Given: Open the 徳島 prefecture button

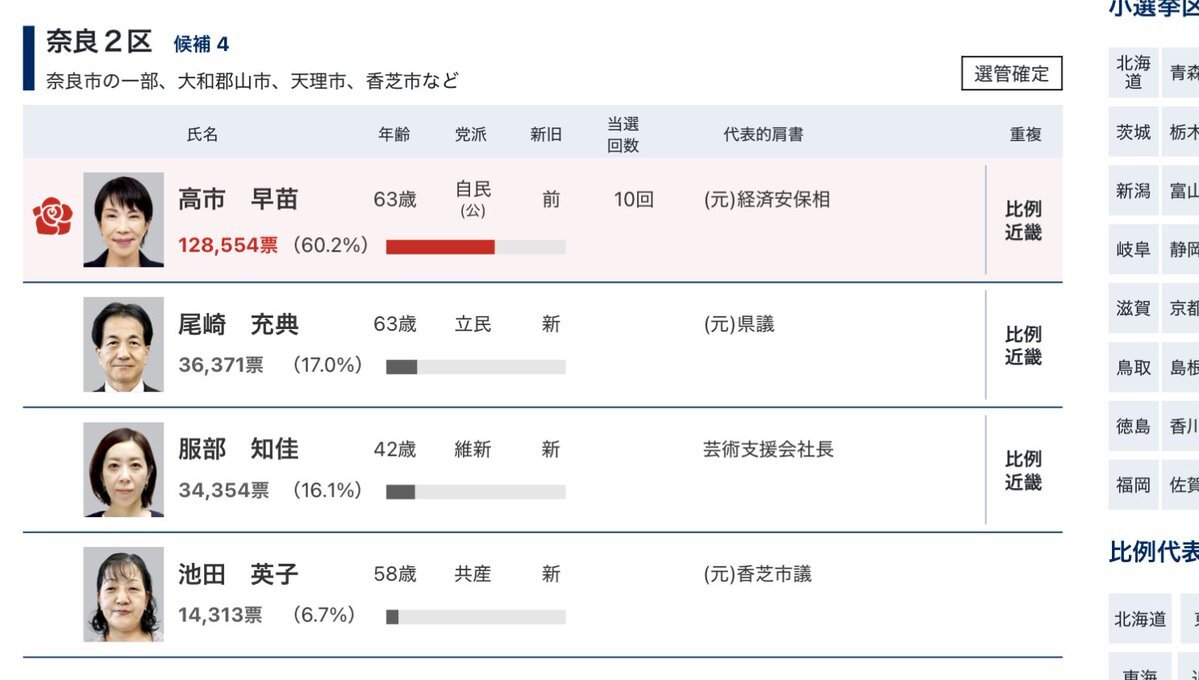Looking at the screenshot, I should coord(1133,427).
